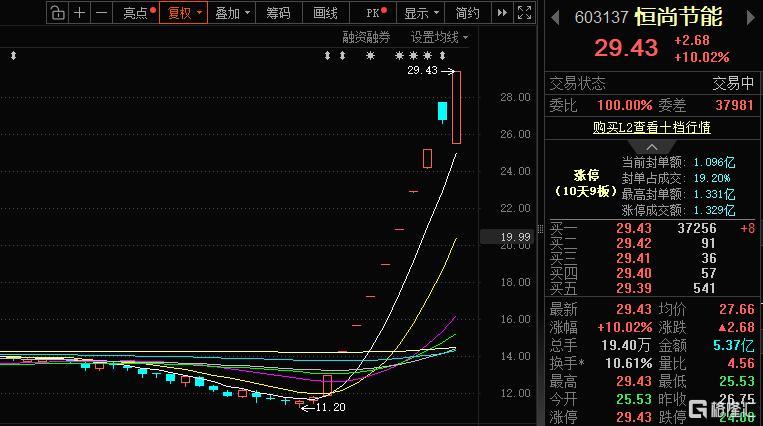Click 委差 value 37981

click(734, 105)
